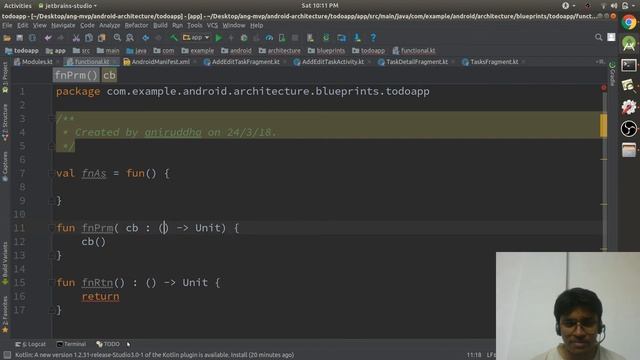
Task: Open the Gradle side panel
Action: click(612, 73)
